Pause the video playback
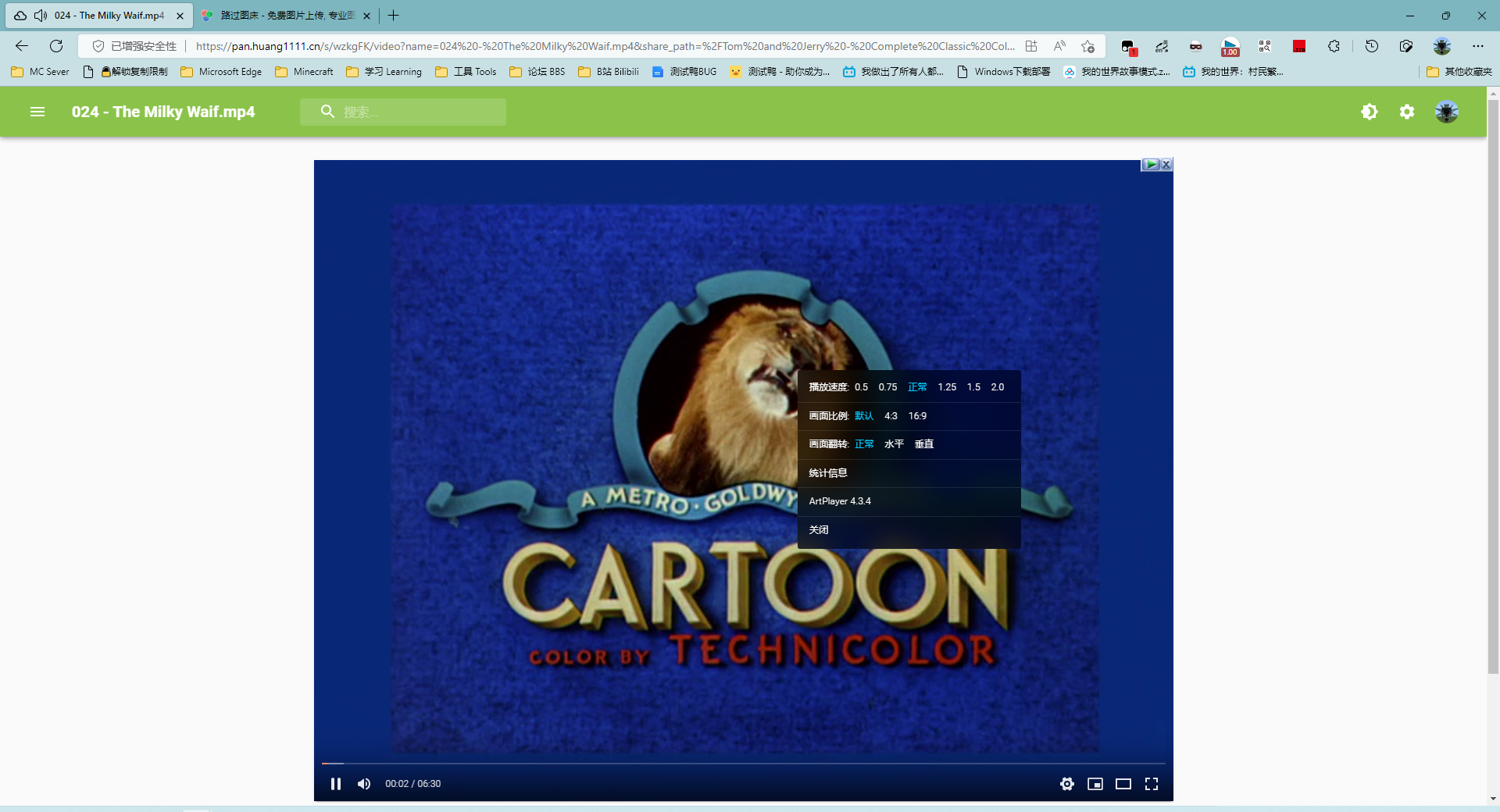The width and height of the screenshot is (1500, 812). pyautogui.click(x=336, y=784)
